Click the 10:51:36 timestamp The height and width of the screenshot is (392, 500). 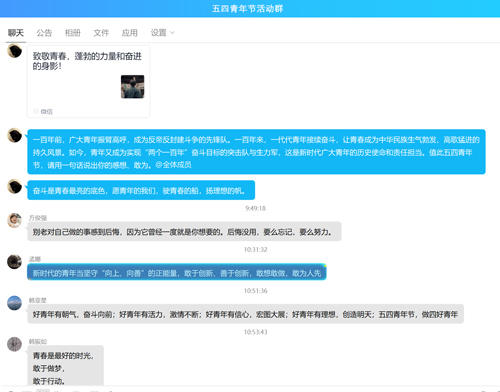pos(255,291)
